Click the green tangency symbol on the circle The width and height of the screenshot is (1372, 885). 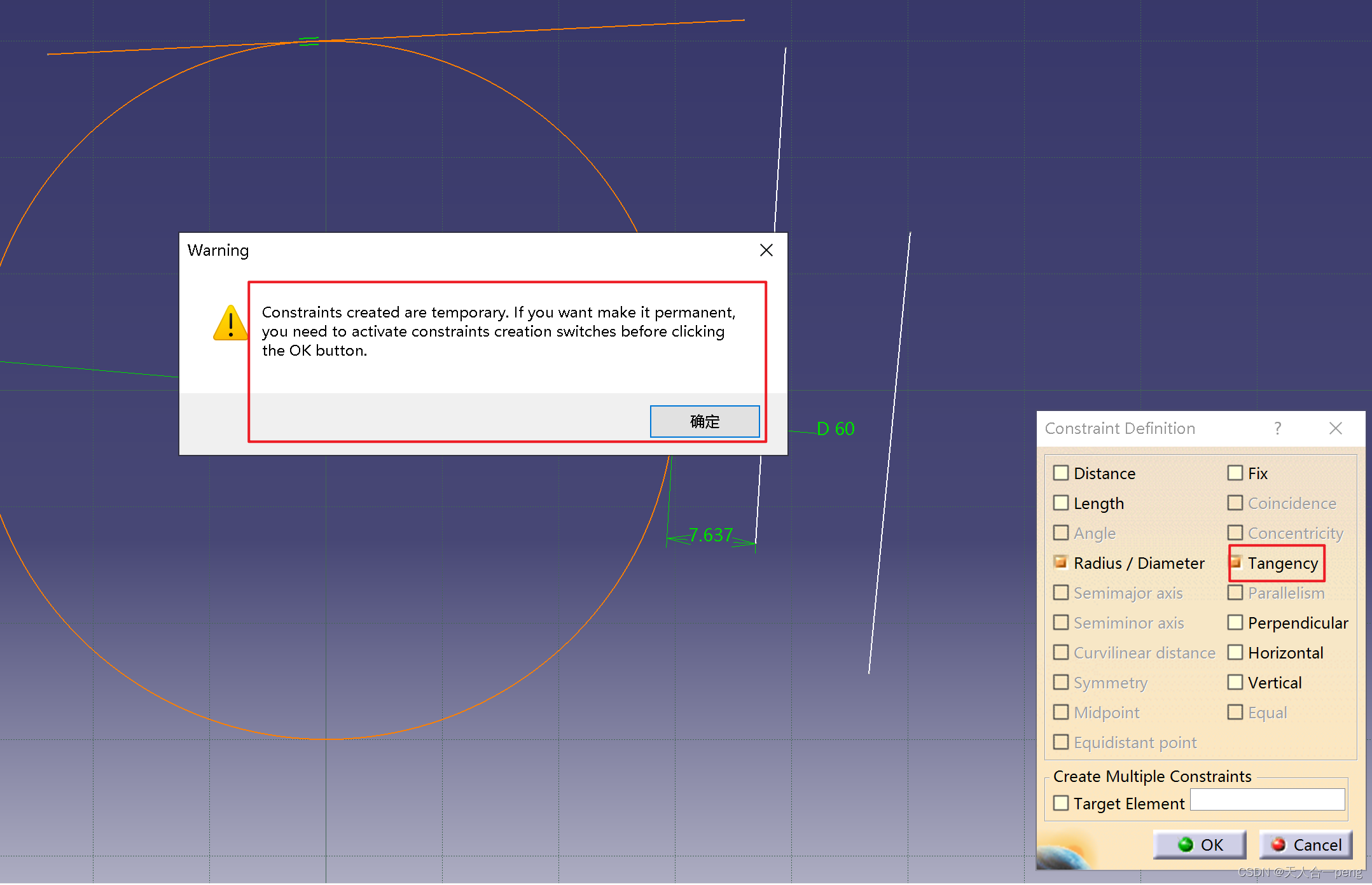(308, 41)
